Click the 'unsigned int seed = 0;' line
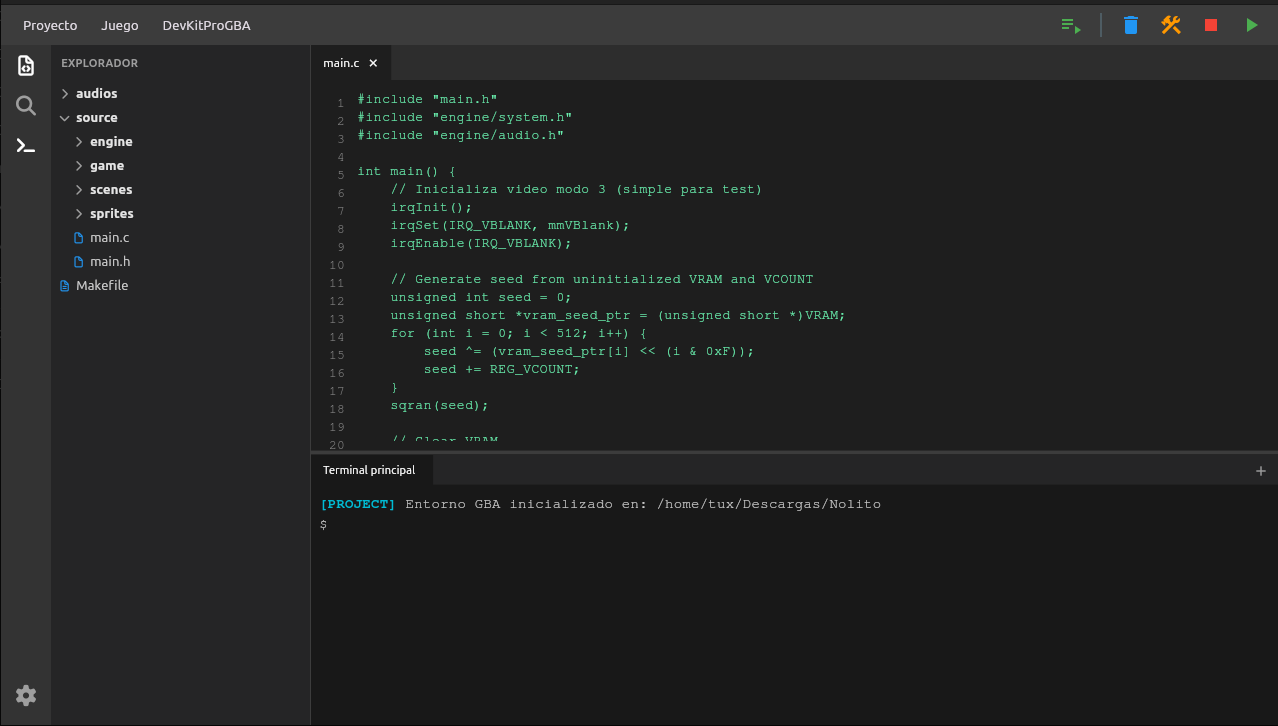This screenshot has width=1278, height=726. pyautogui.click(x=481, y=298)
